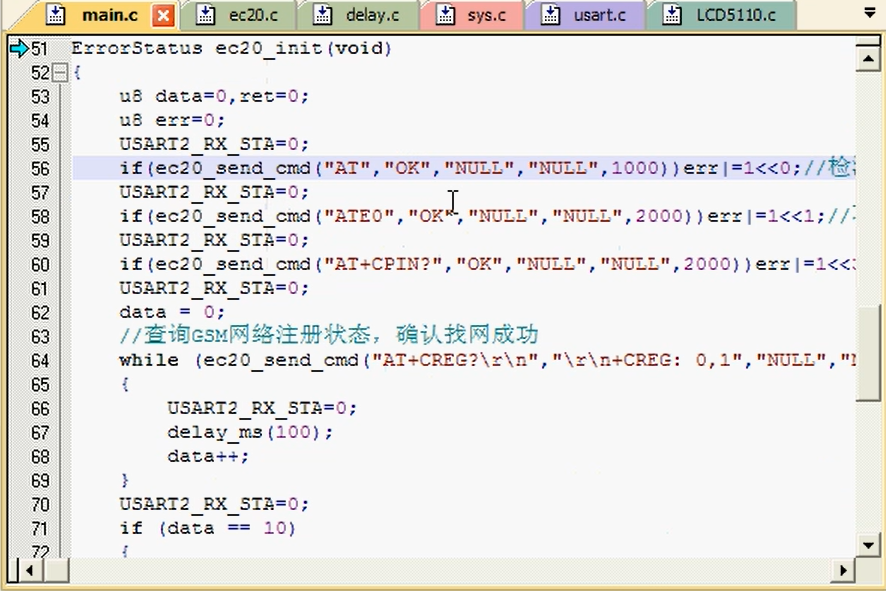Screen dimensions: 886x591
Task: Click "data++;" on line 68
Action: [x=208, y=457]
